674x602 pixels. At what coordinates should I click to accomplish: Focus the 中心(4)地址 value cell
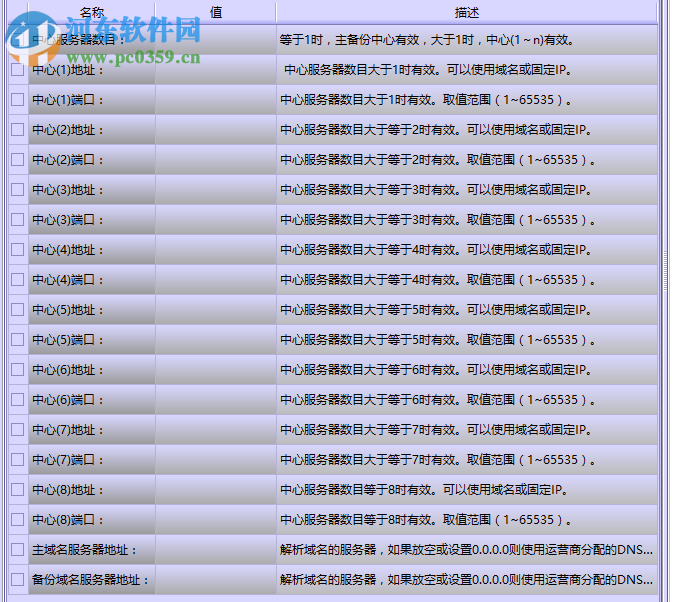(216, 250)
